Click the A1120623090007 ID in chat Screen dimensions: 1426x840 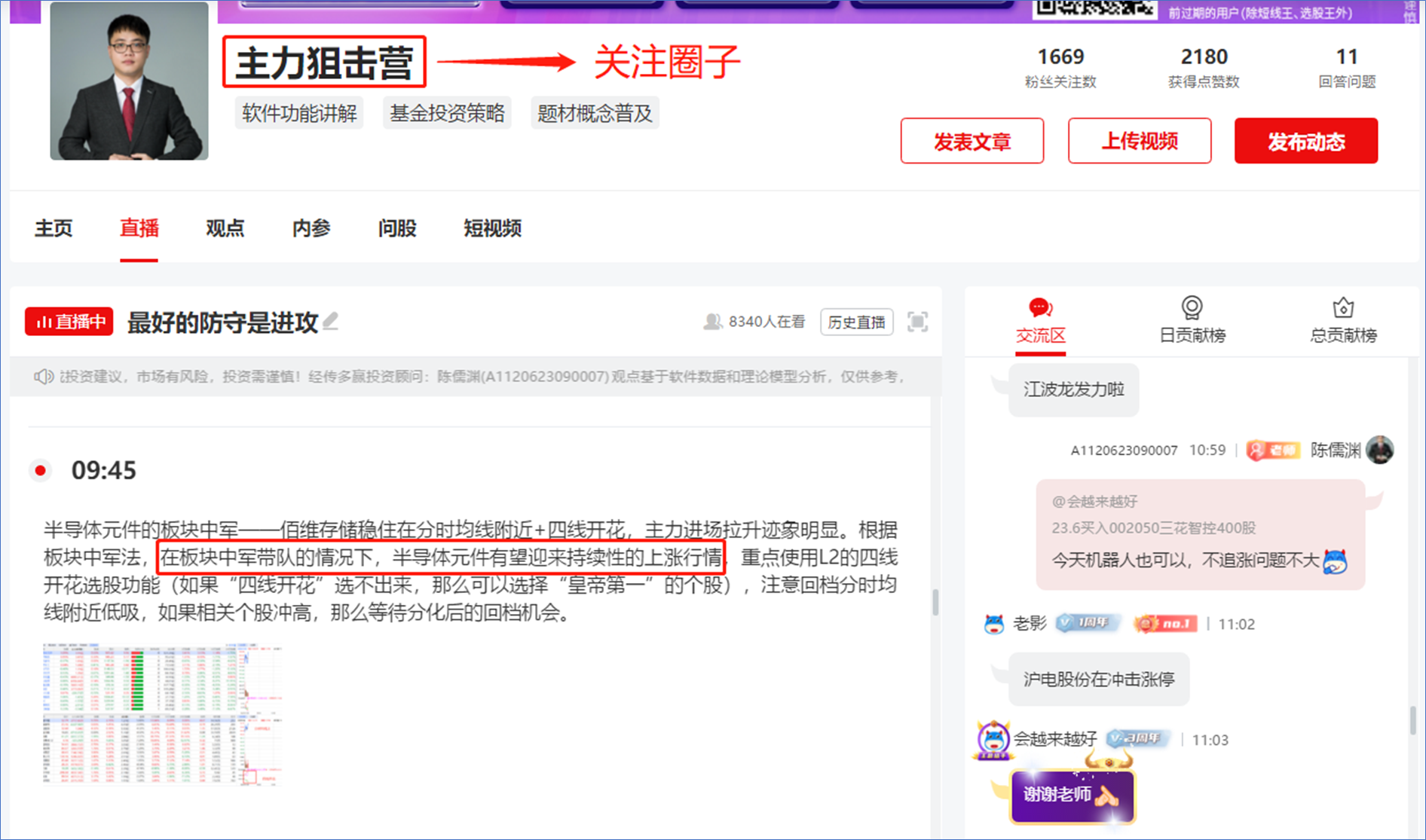(x=1124, y=451)
